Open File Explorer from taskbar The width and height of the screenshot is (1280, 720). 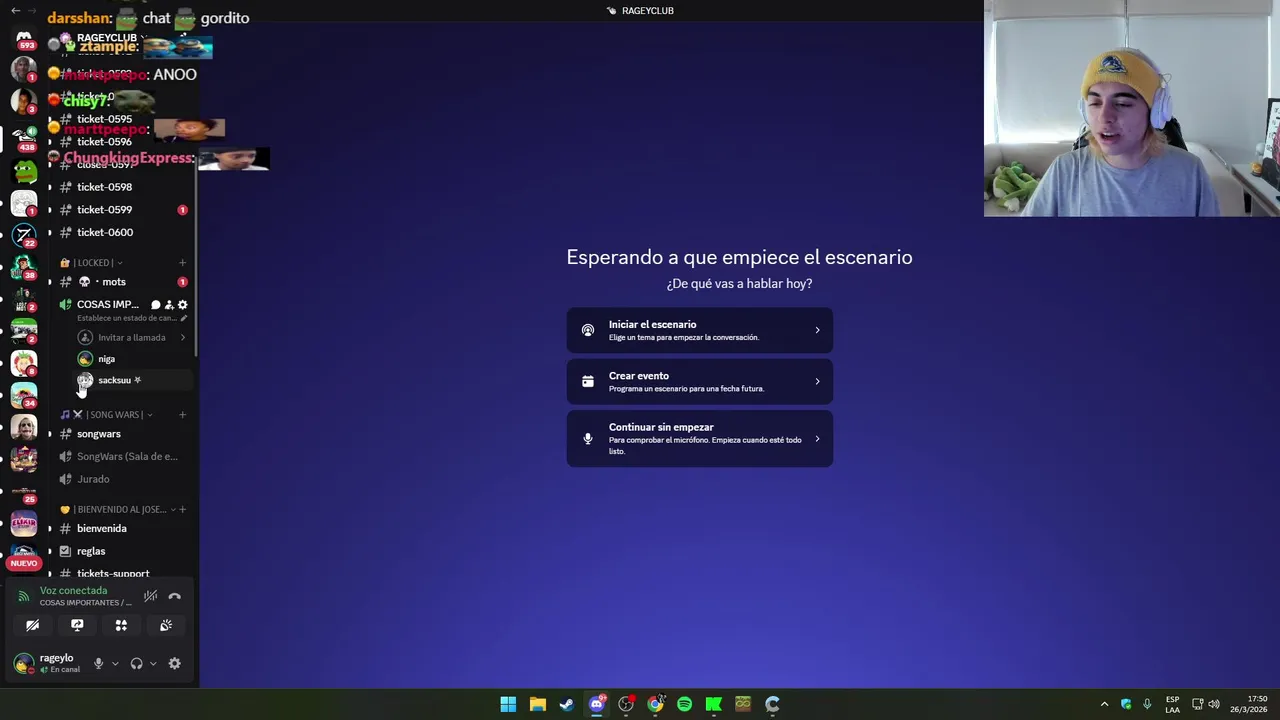click(537, 704)
